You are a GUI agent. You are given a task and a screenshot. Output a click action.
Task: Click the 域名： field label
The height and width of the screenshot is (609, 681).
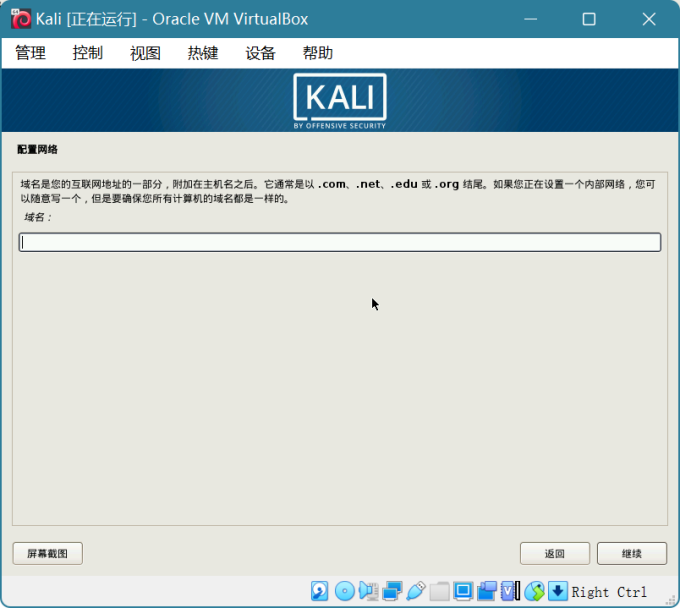[x=38, y=217]
